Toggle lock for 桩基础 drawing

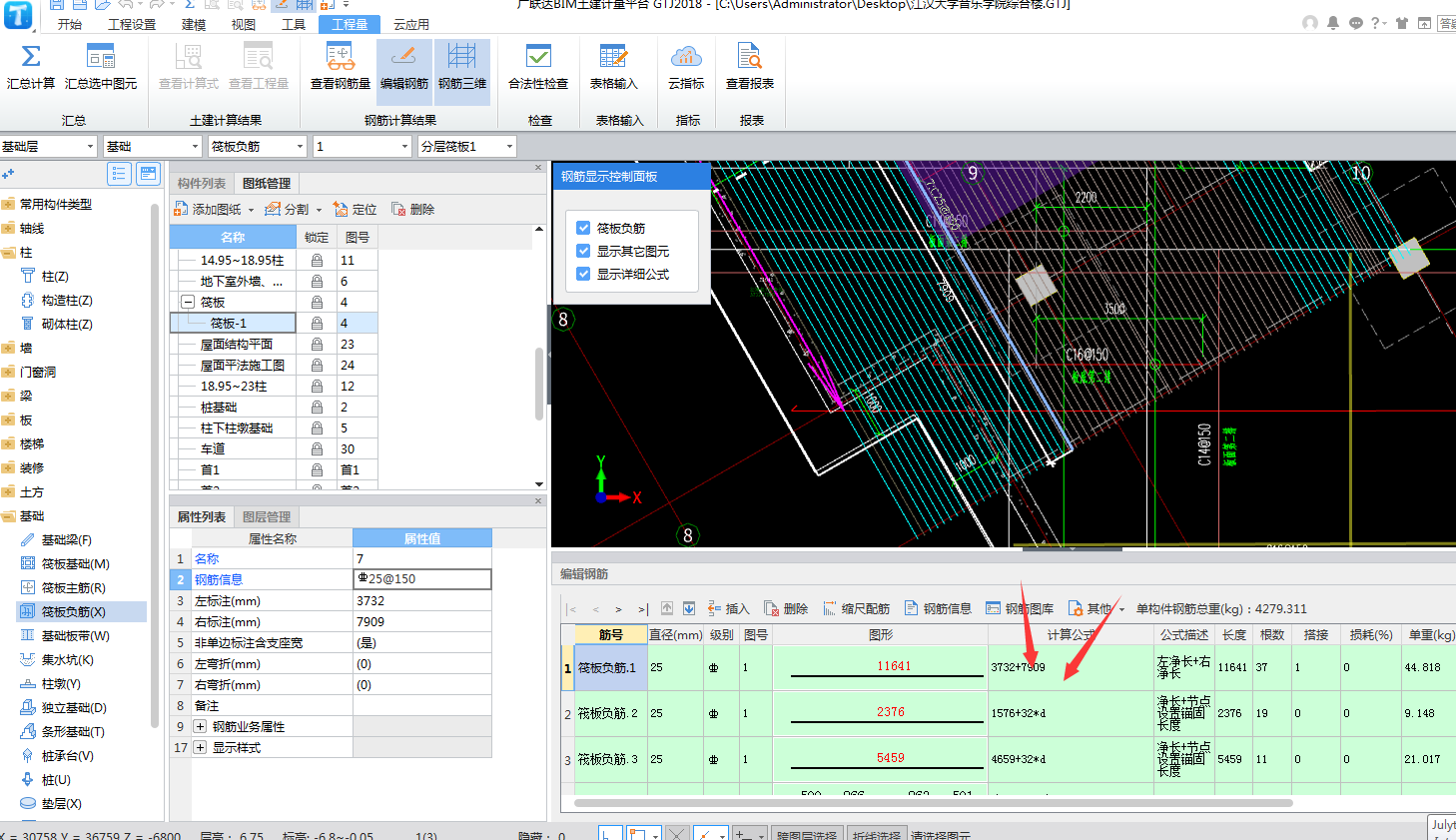[x=317, y=407]
